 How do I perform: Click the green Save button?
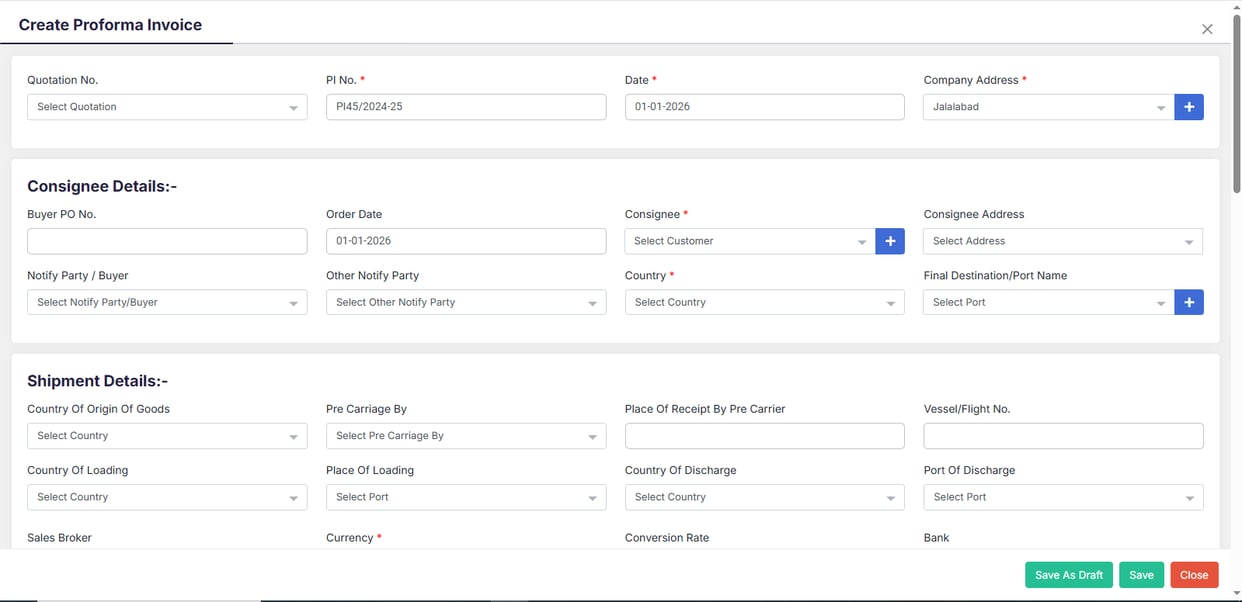pyautogui.click(x=1141, y=574)
